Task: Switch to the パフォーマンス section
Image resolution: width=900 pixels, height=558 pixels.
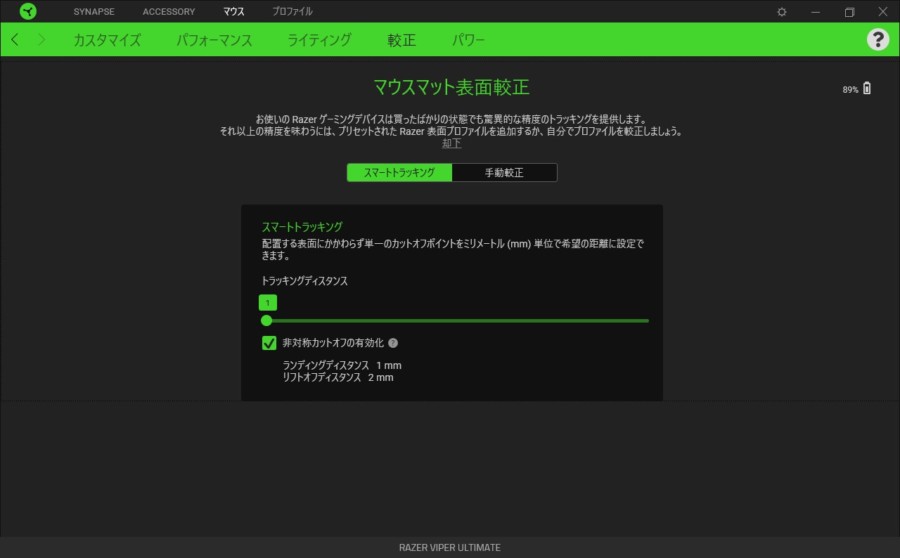Action: point(214,40)
